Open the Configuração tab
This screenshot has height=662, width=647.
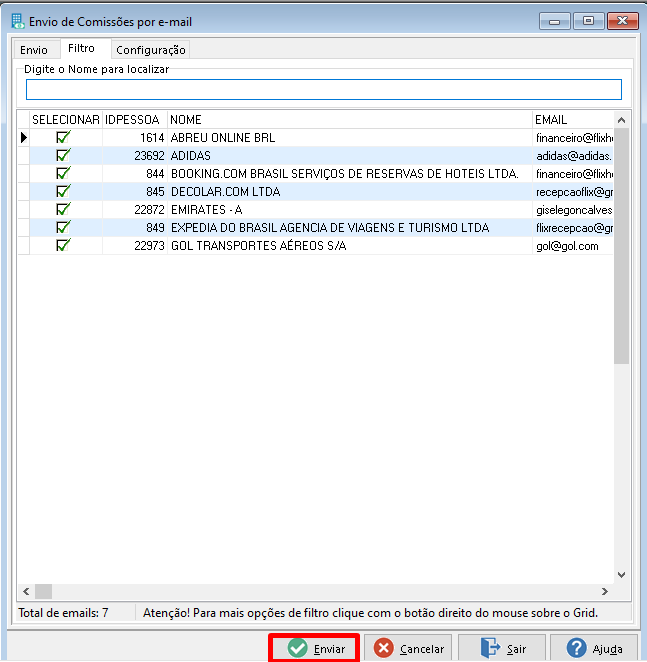click(151, 50)
